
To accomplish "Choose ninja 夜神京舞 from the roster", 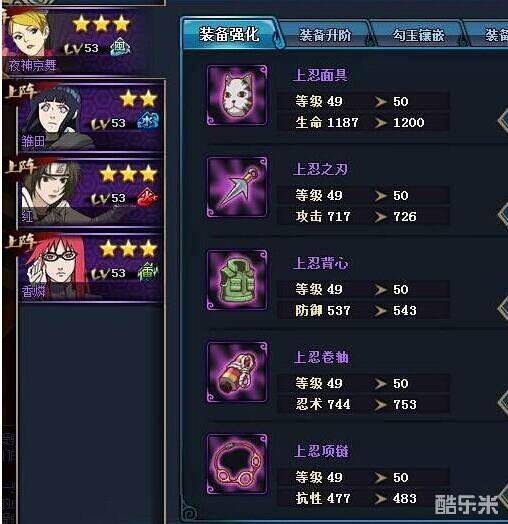I will (84, 39).
